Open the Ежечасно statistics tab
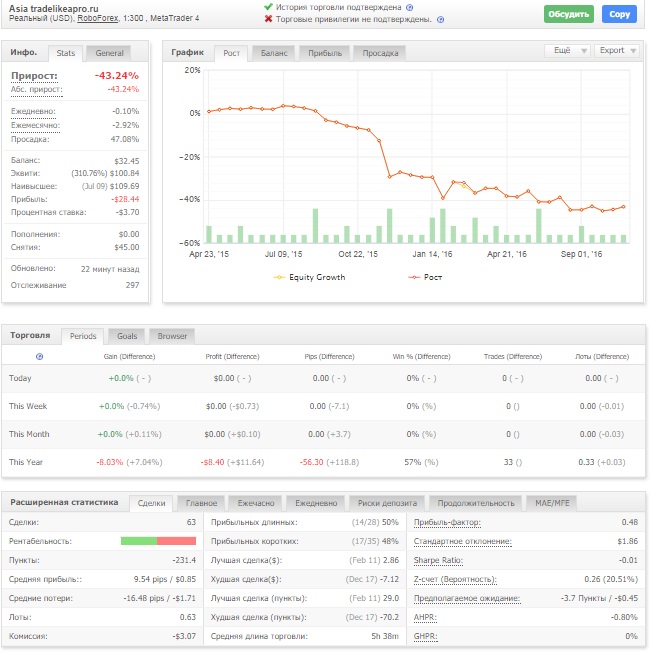653x652 pixels. (x=256, y=503)
